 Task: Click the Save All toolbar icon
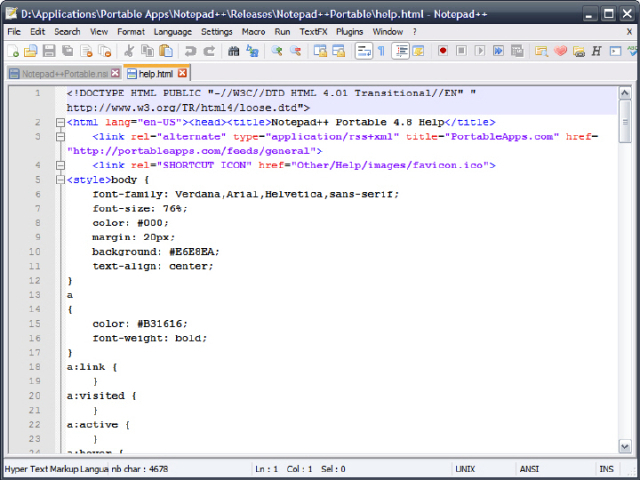click(x=68, y=51)
